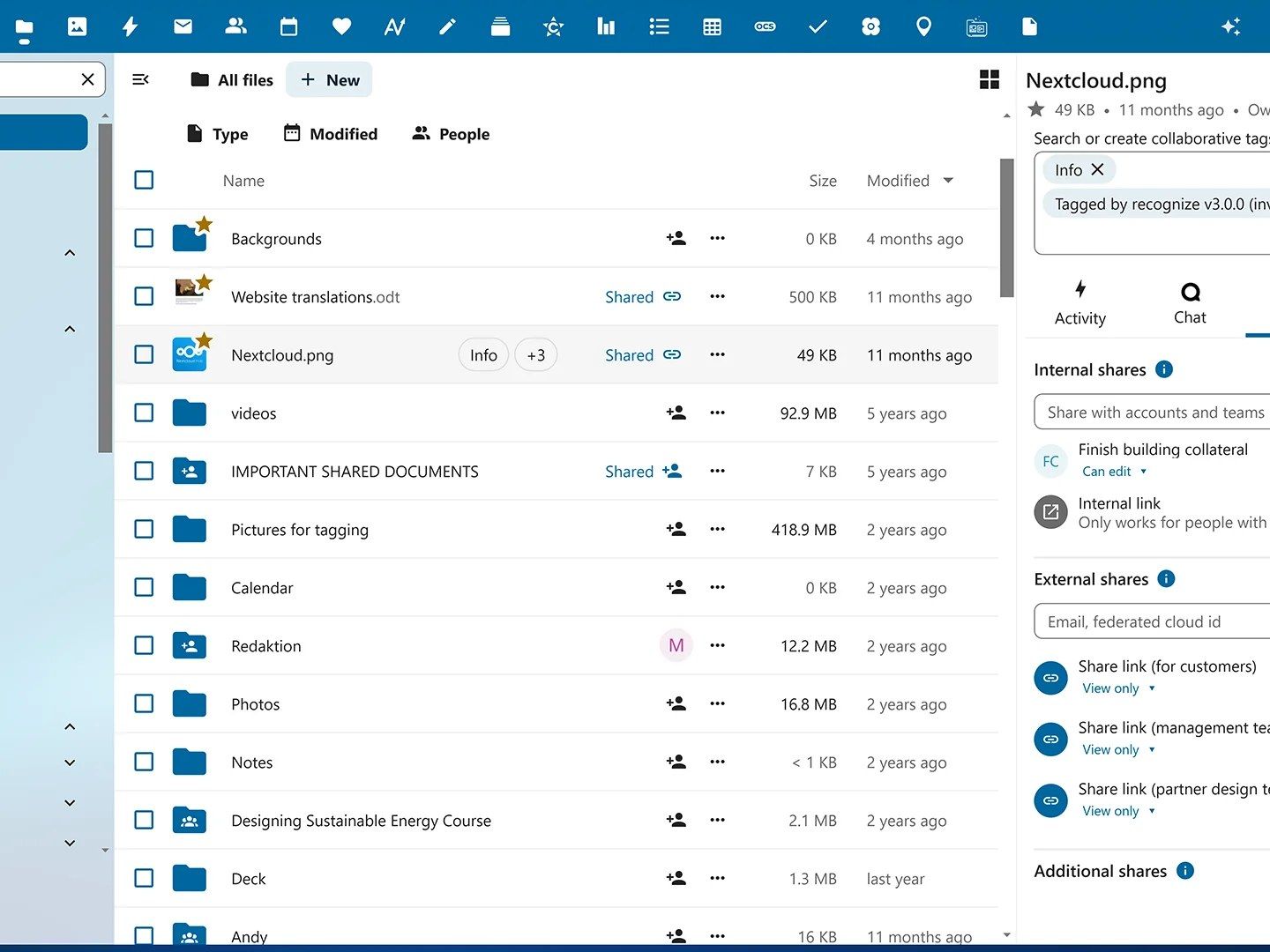This screenshot has width=1270, height=952.
Task: Switch to the Activity tab in sidebar
Action: (1080, 304)
